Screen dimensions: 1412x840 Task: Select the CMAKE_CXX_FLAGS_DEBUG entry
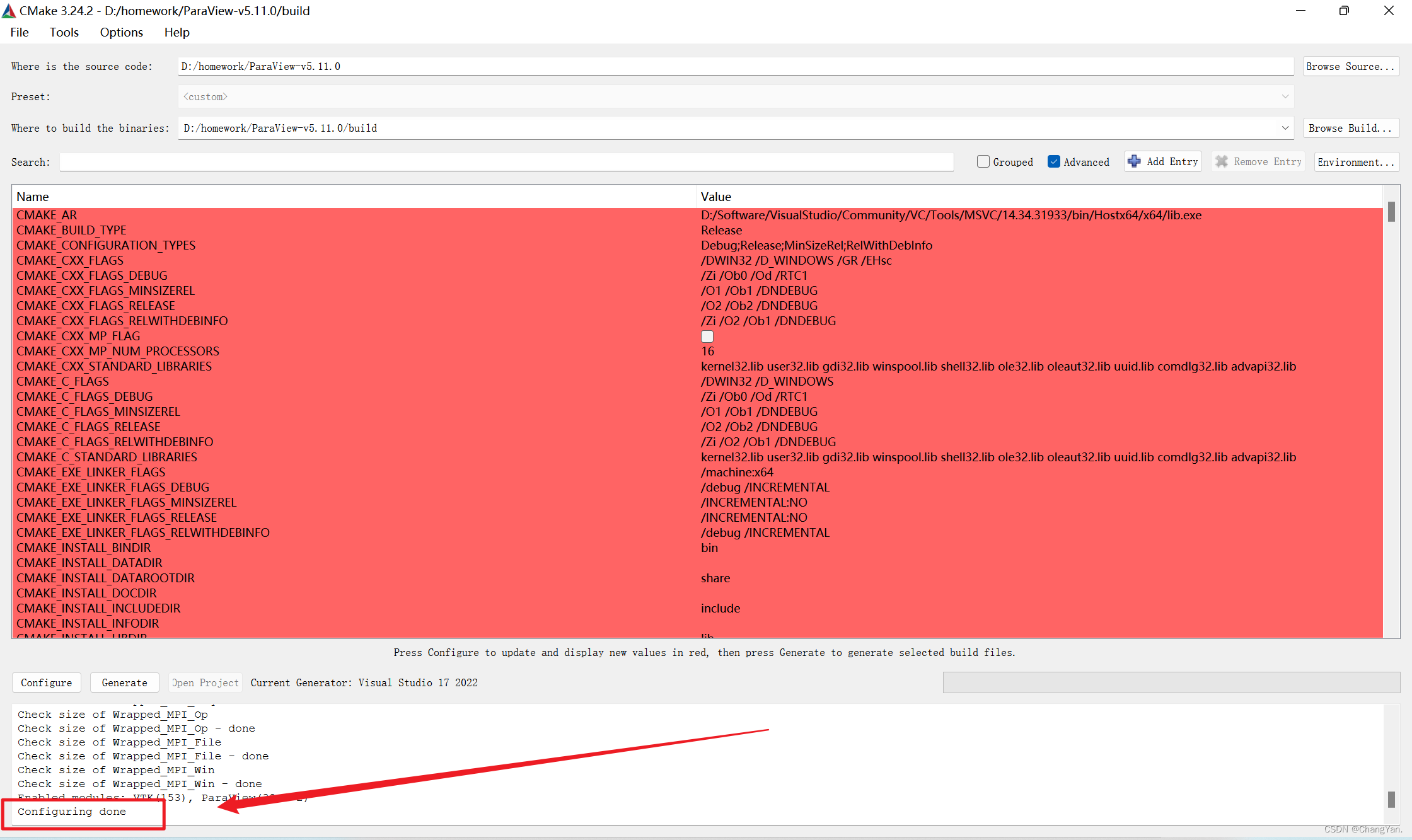[92, 275]
